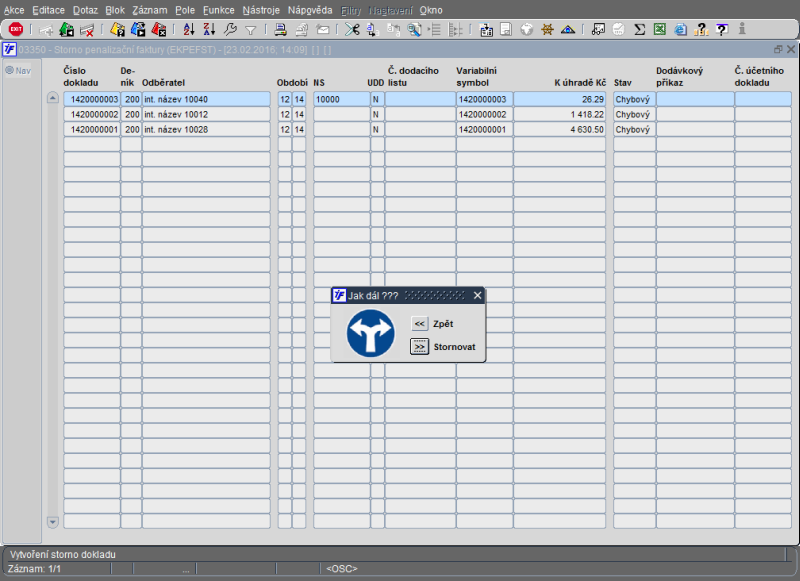Select document number 1420000002 field
This screenshot has width=800, height=581.
tap(92, 115)
